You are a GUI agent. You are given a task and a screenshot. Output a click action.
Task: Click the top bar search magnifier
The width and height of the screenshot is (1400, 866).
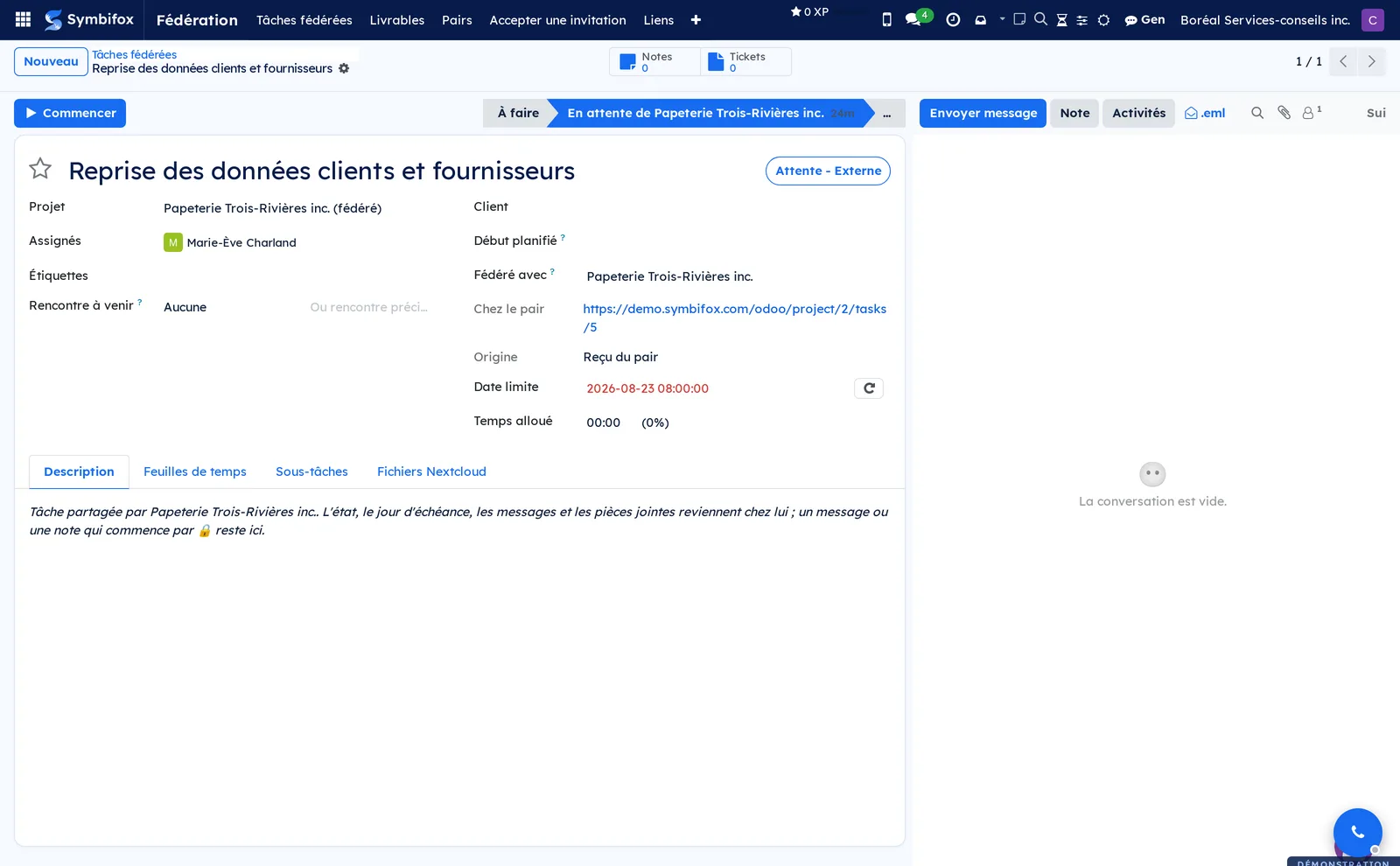[x=1040, y=19]
